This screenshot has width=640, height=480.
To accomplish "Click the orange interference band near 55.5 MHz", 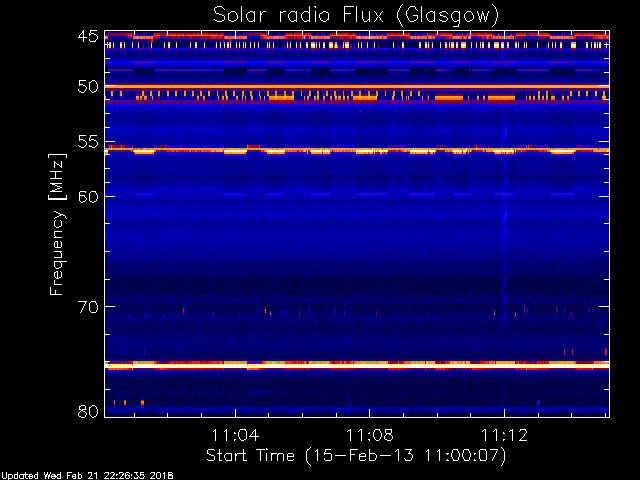I will 355,150.
